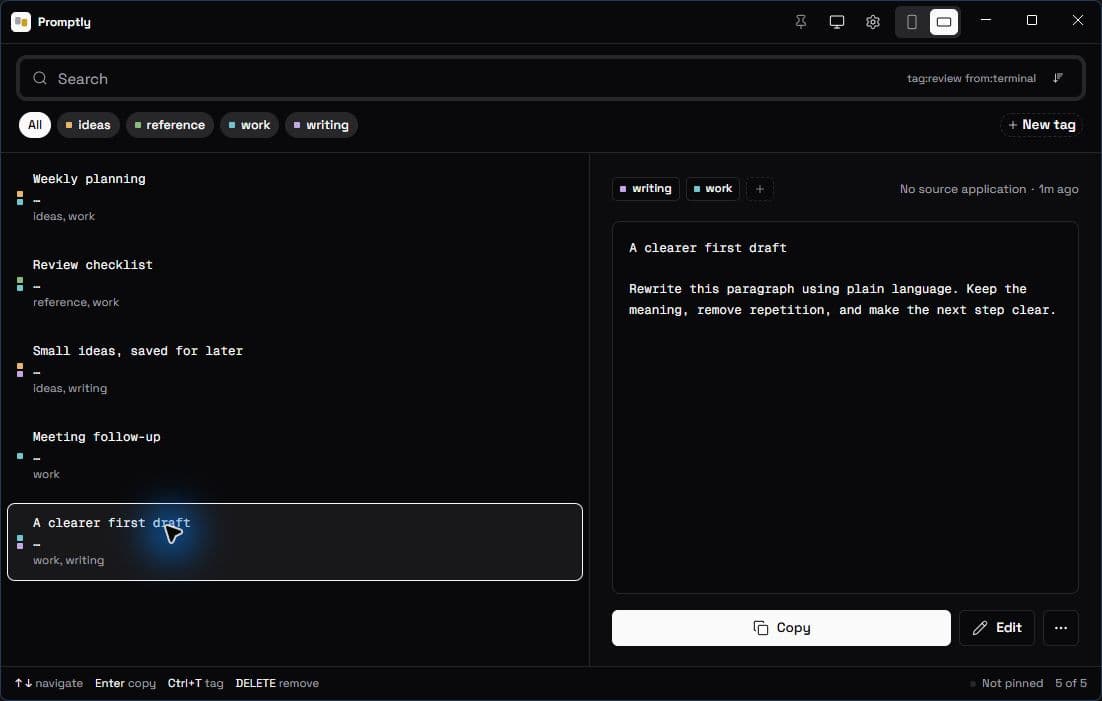Click the navigate arrows hint
The width and height of the screenshot is (1102, 701).
coord(48,683)
